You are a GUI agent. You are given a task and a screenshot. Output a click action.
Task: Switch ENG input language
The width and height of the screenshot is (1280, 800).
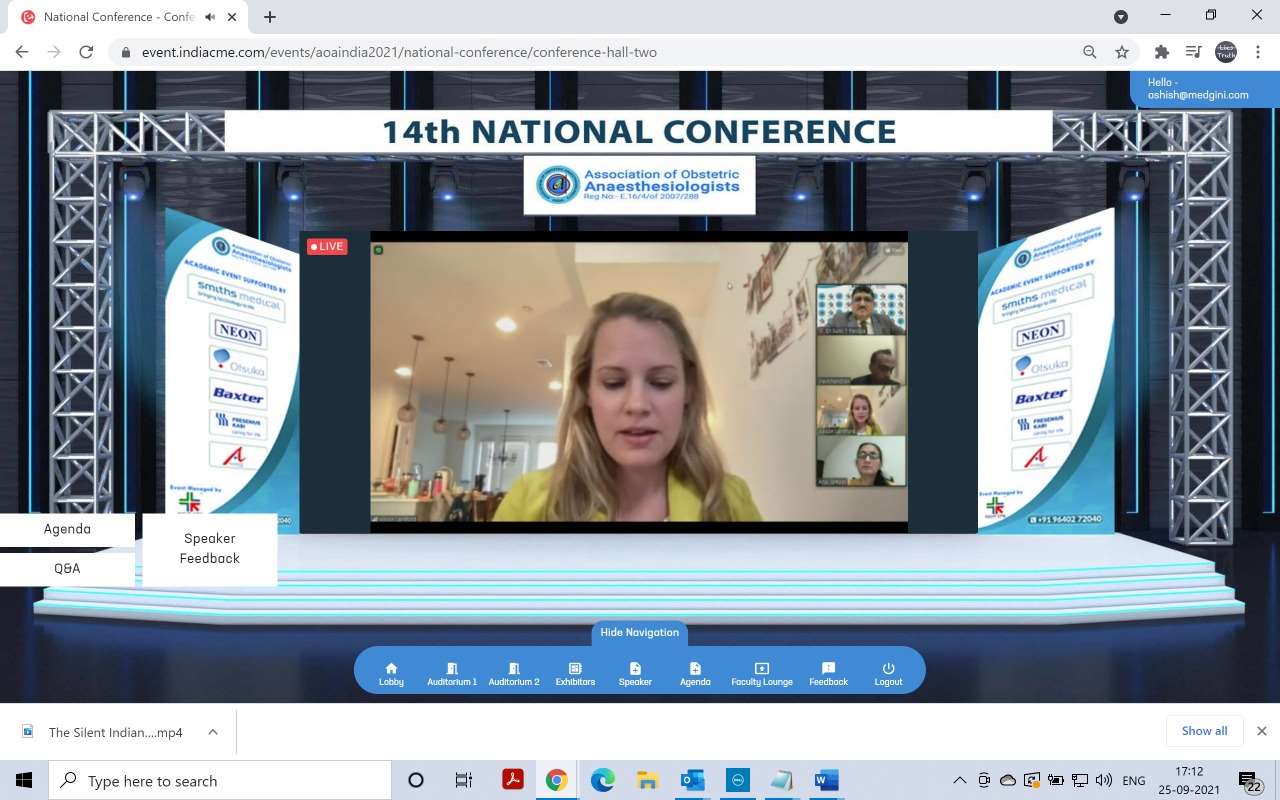[1134, 781]
